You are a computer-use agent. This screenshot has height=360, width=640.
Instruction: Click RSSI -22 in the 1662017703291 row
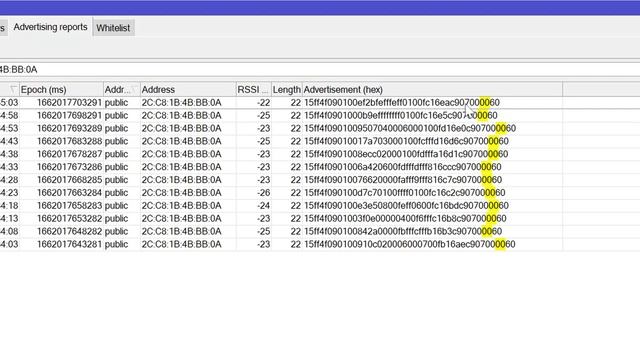tap(264, 102)
